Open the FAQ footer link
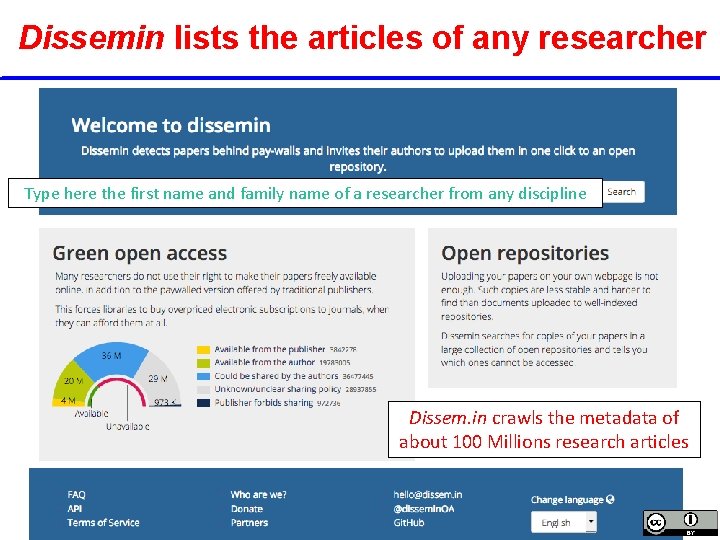The height and width of the screenshot is (540, 720). [x=76, y=495]
